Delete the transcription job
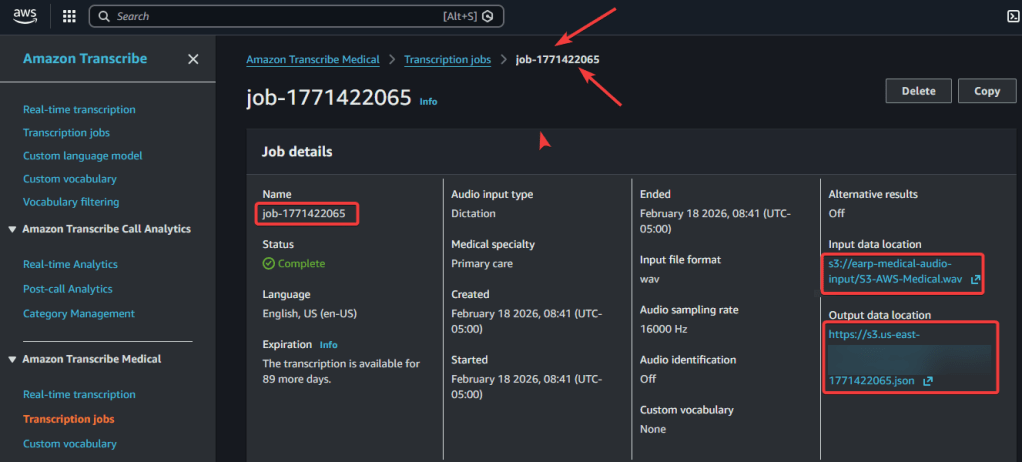 click(x=918, y=91)
